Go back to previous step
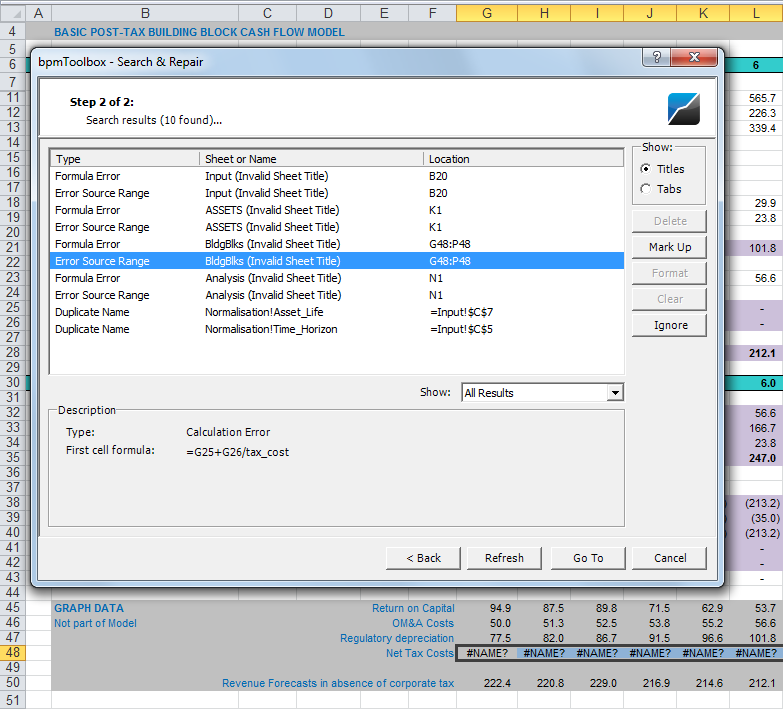The height and width of the screenshot is (709, 783). point(423,558)
